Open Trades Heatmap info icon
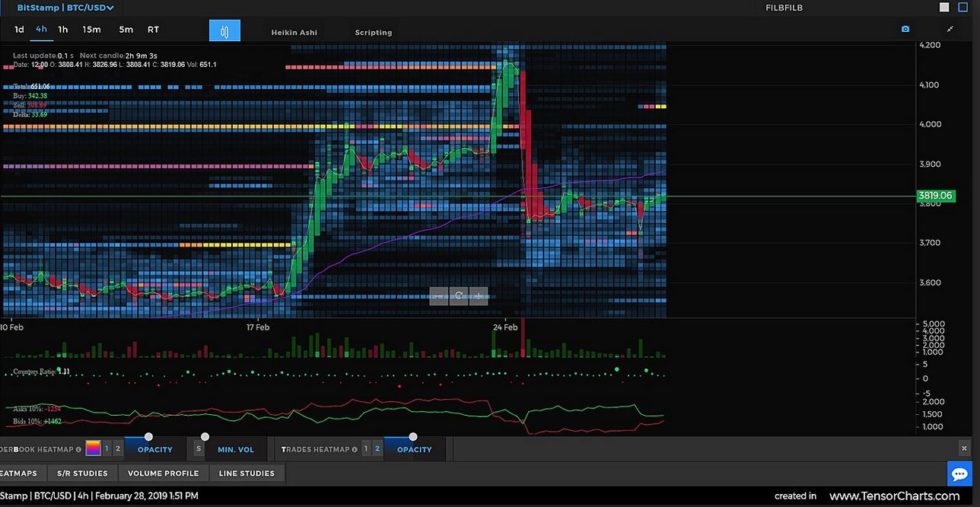 coord(354,449)
